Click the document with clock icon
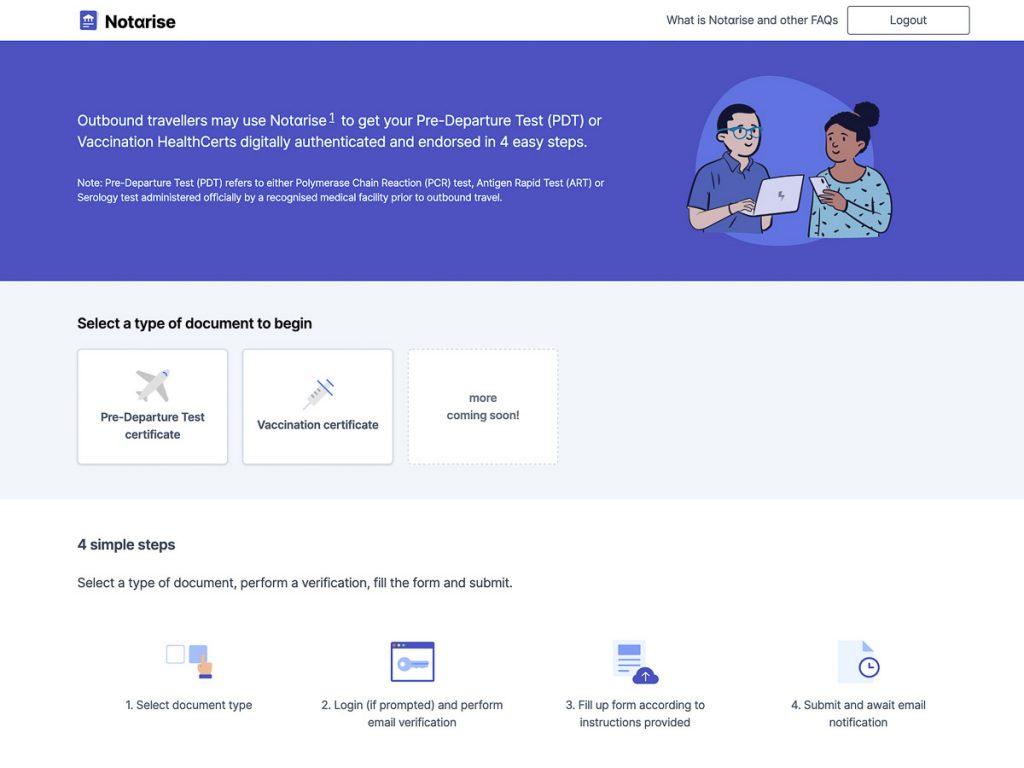This screenshot has width=1024, height=768. click(x=859, y=662)
